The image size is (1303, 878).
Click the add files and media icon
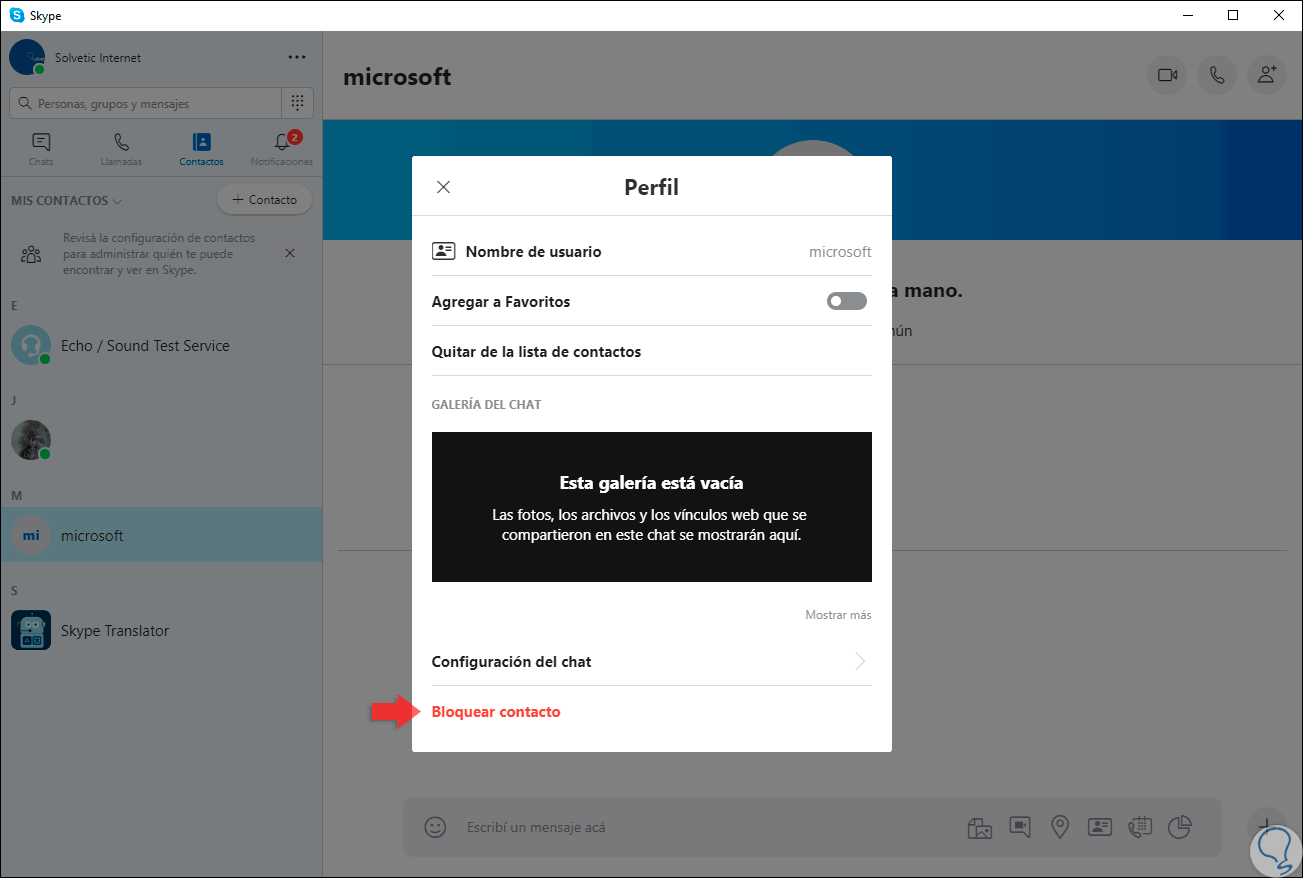coord(979,827)
